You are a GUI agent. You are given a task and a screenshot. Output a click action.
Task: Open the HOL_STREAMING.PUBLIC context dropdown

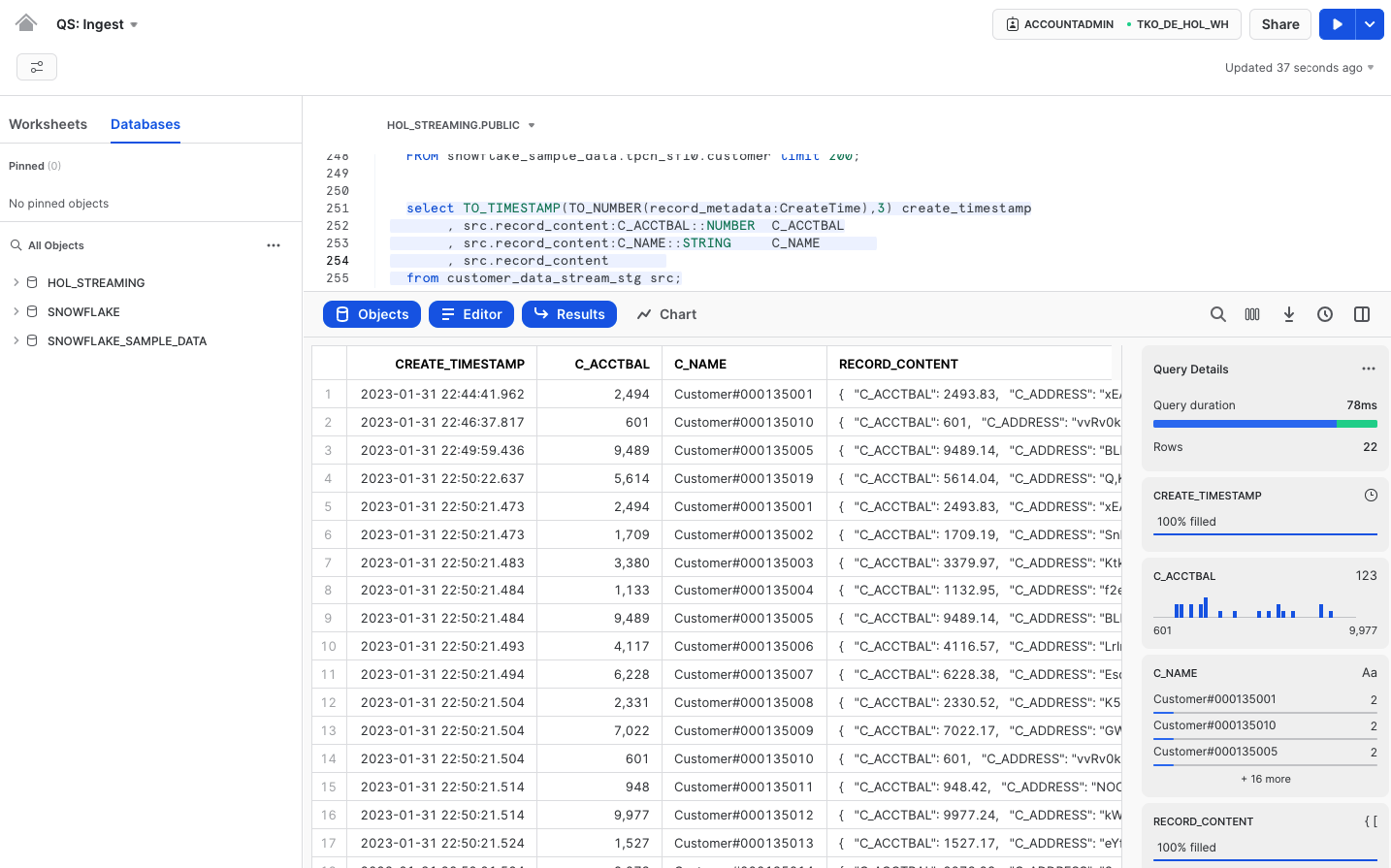[461, 125]
